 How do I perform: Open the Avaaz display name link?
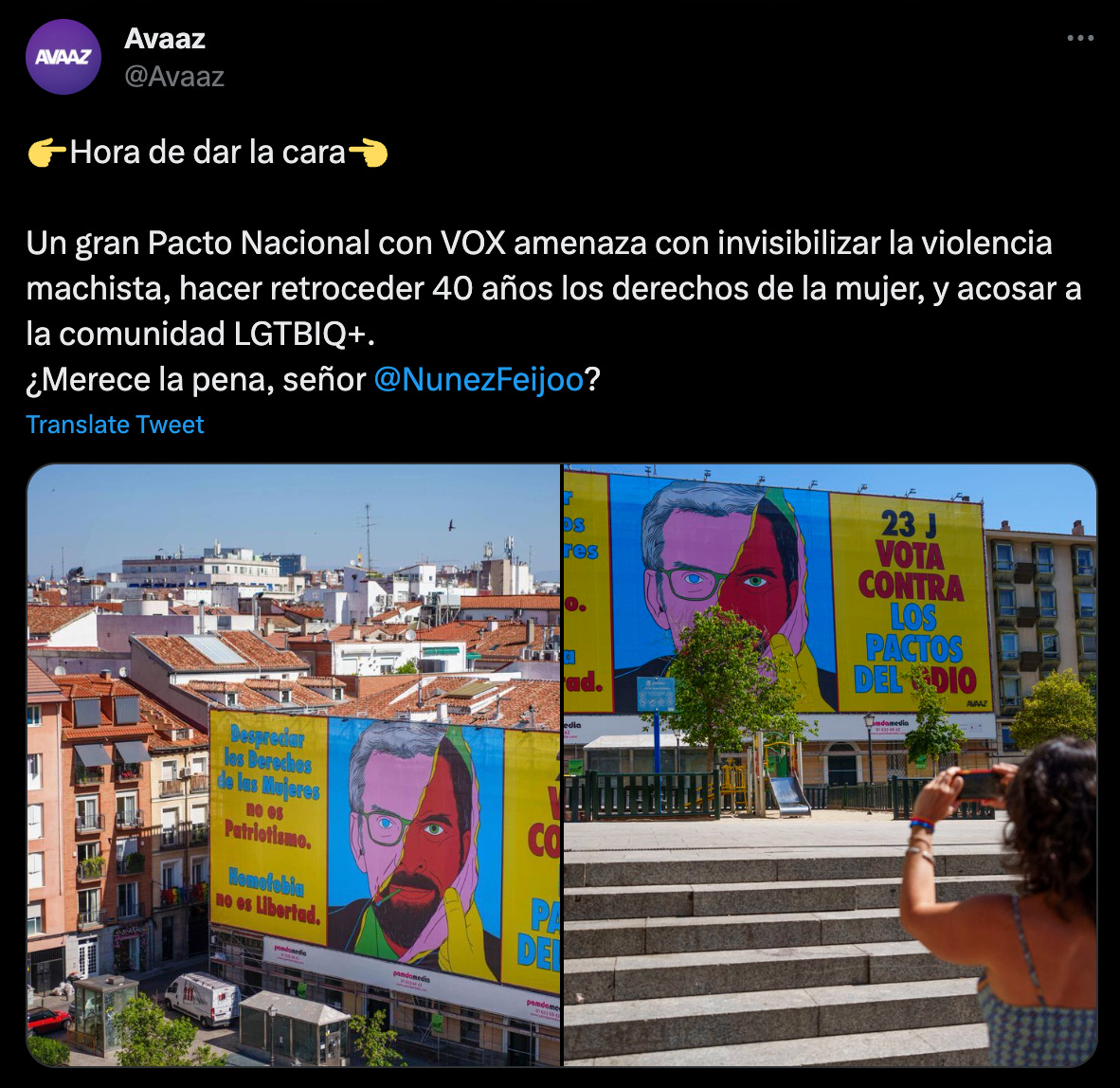pos(165,39)
